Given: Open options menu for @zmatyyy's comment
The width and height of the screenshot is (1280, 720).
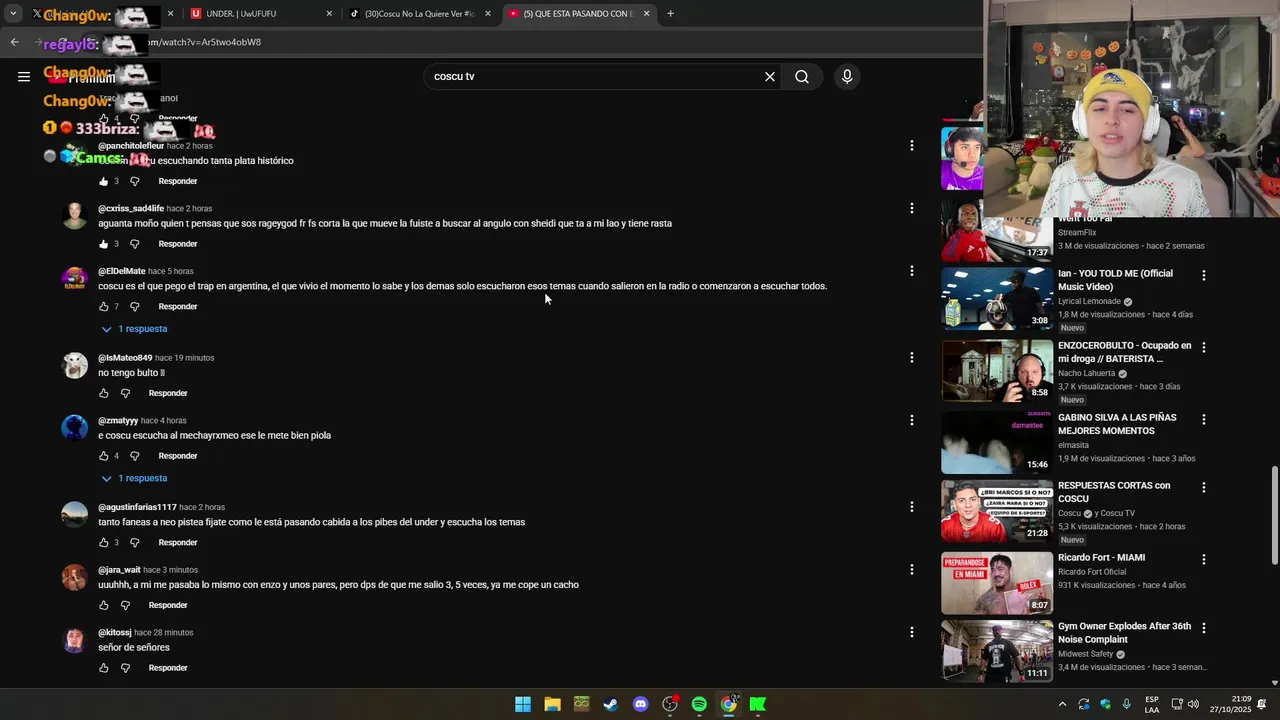Looking at the screenshot, I should click(911, 420).
